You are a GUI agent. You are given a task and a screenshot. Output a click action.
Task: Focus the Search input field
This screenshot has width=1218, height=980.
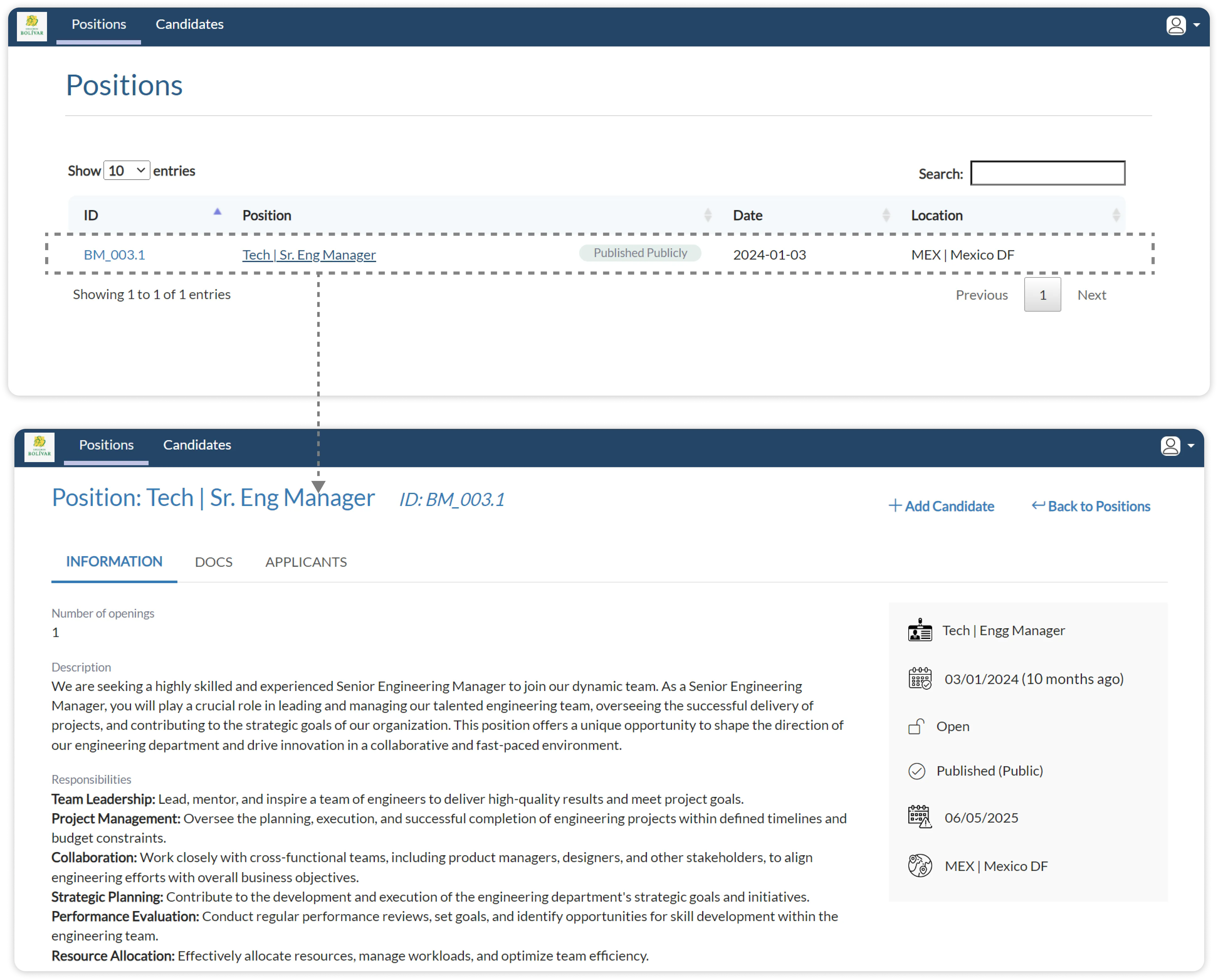point(1047,173)
